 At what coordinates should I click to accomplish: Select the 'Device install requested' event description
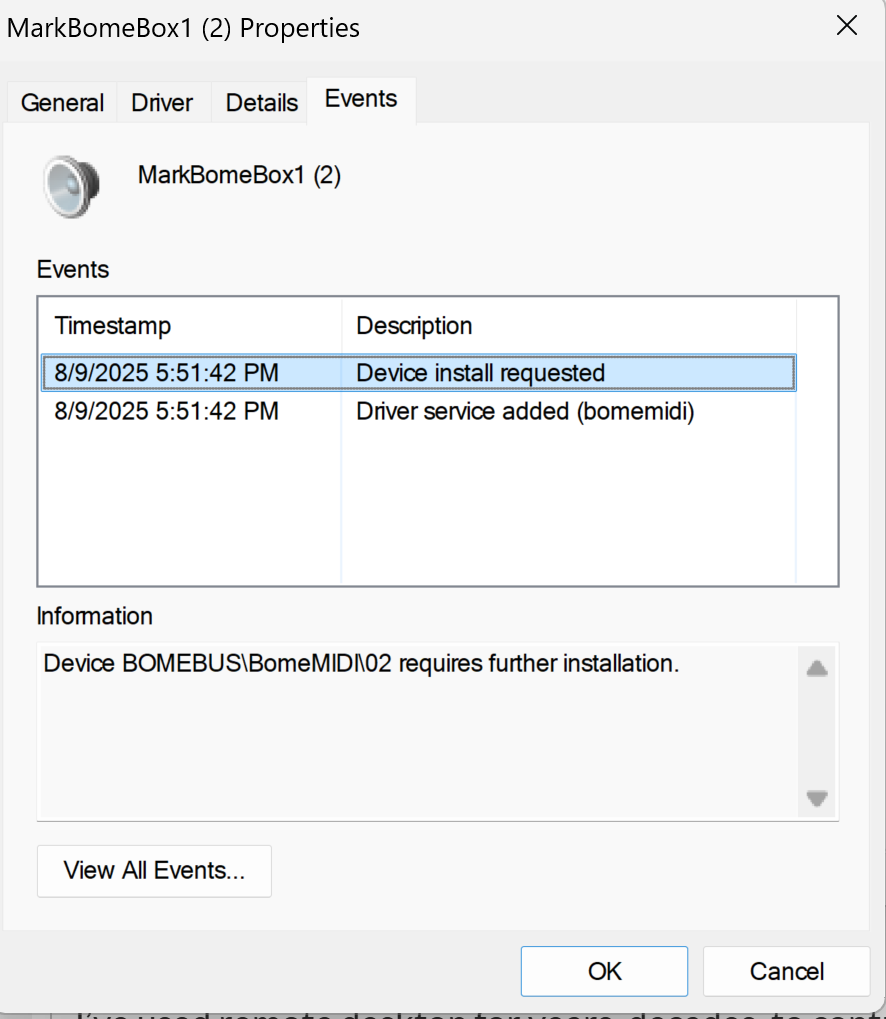[x=480, y=373]
